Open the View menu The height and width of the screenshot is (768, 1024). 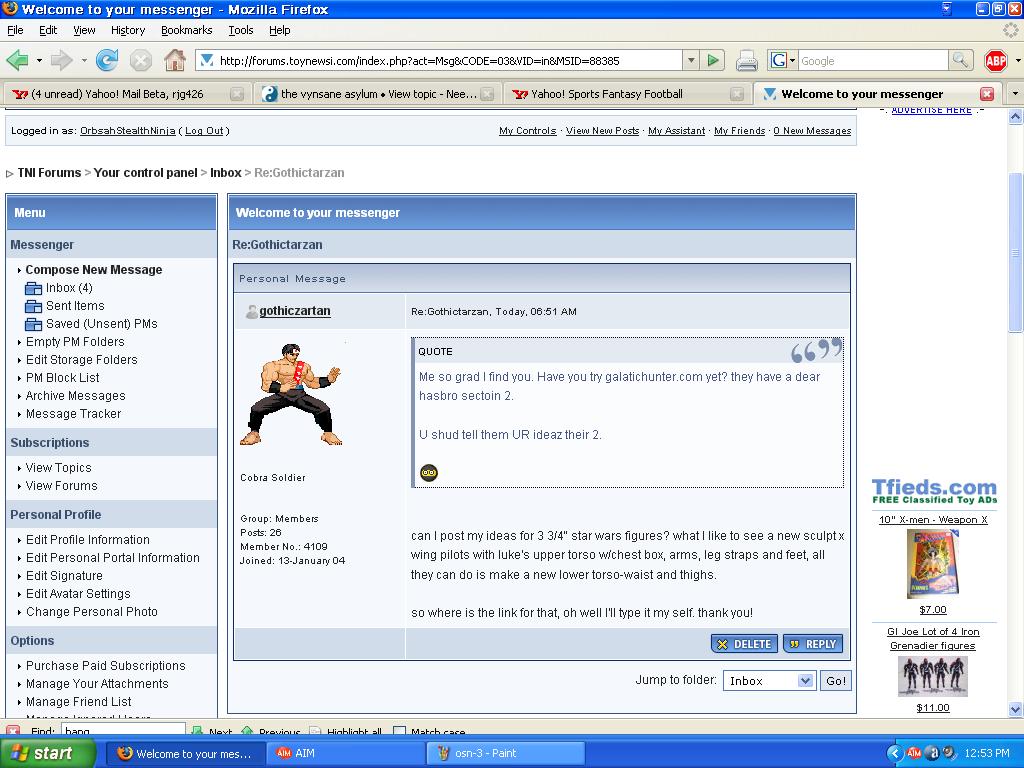pyautogui.click(x=84, y=30)
